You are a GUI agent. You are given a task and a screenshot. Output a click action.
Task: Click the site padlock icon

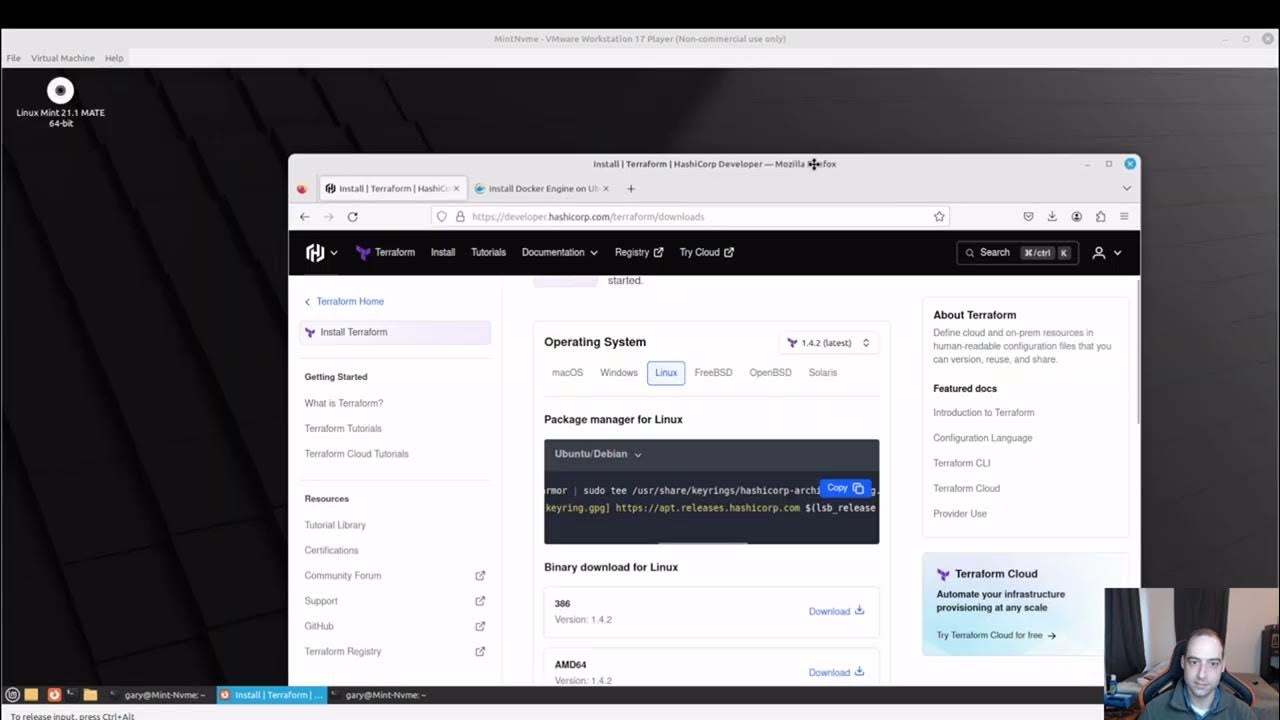(x=460, y=216)
